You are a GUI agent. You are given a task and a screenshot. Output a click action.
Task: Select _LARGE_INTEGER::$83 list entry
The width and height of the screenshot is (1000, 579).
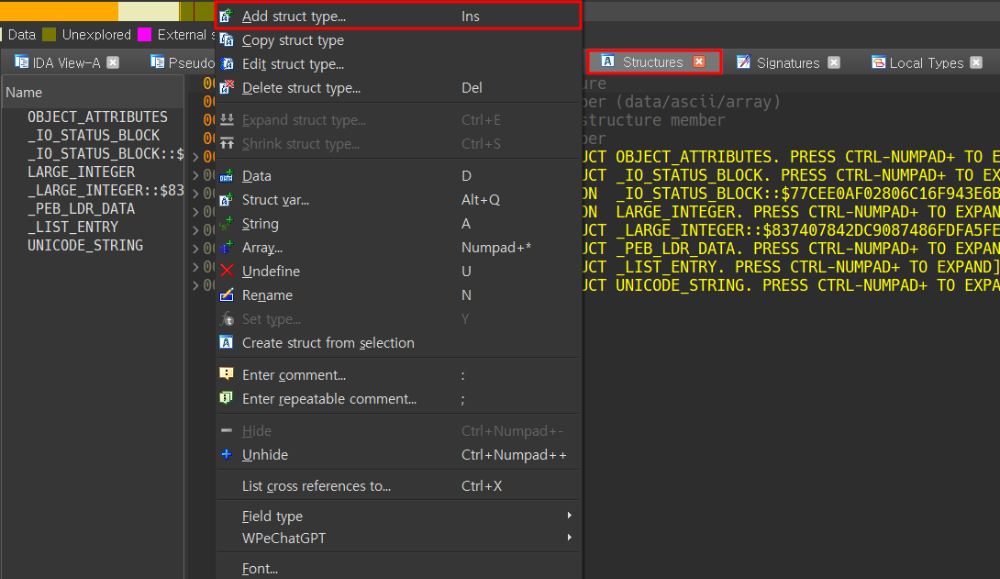105,190
